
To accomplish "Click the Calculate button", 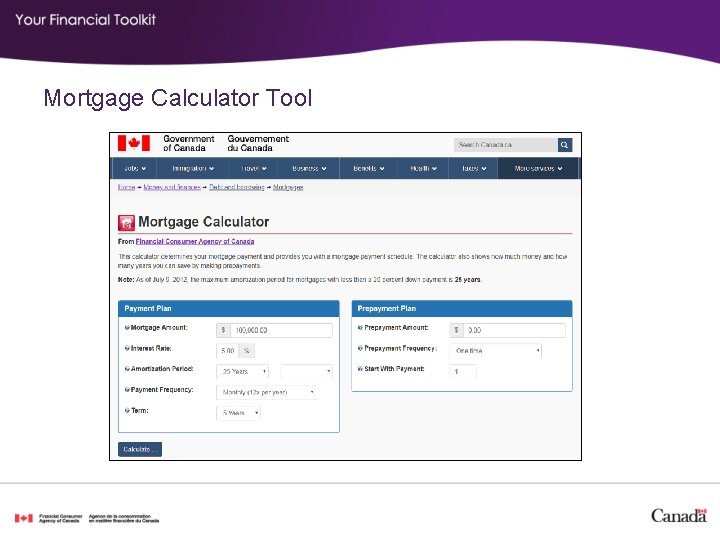I will point(140,449).
